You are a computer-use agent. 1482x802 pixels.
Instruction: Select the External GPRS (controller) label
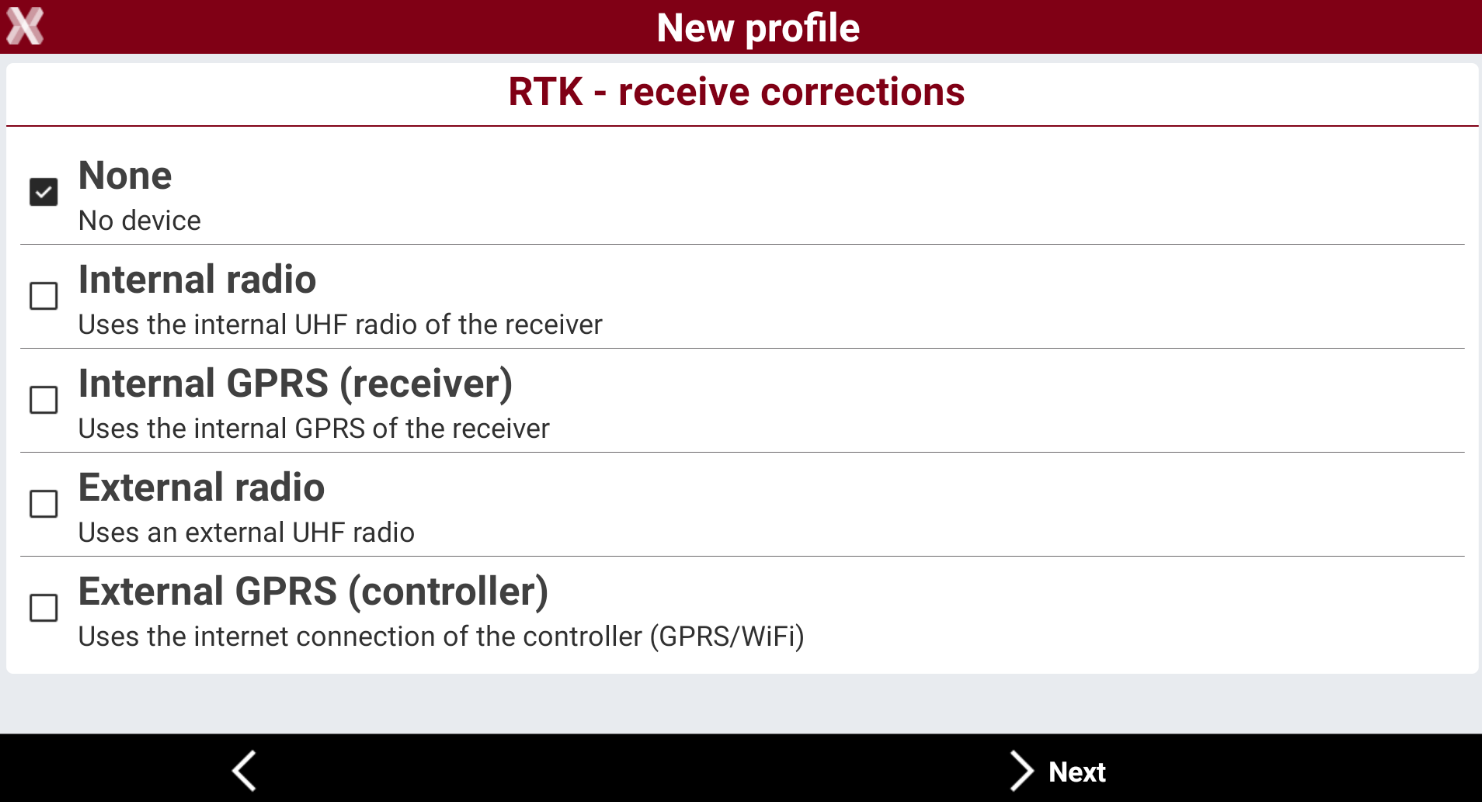point(313,592)
